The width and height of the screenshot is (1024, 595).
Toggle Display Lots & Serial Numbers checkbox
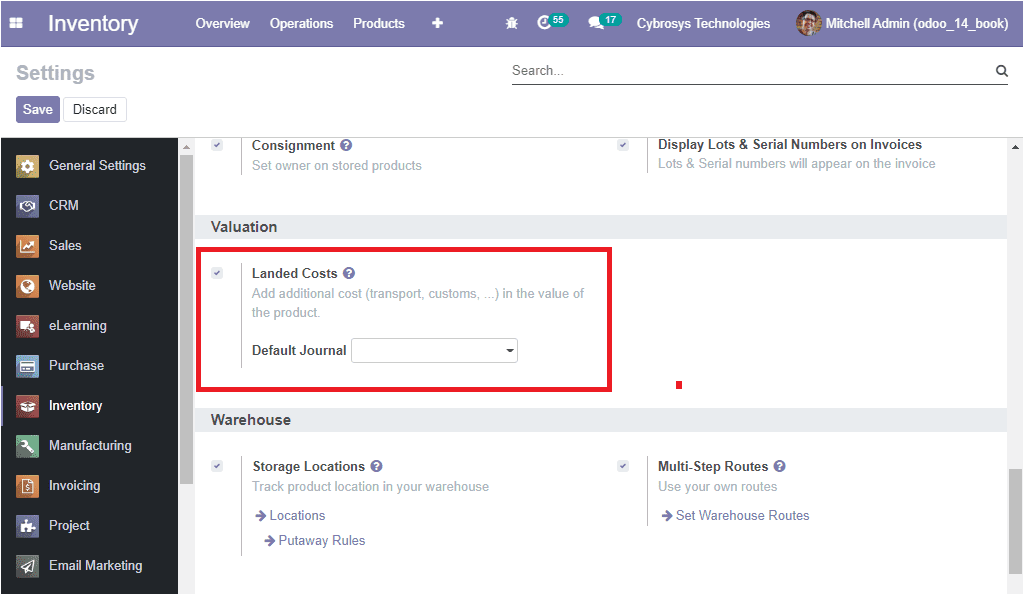[x=623, y=145]
